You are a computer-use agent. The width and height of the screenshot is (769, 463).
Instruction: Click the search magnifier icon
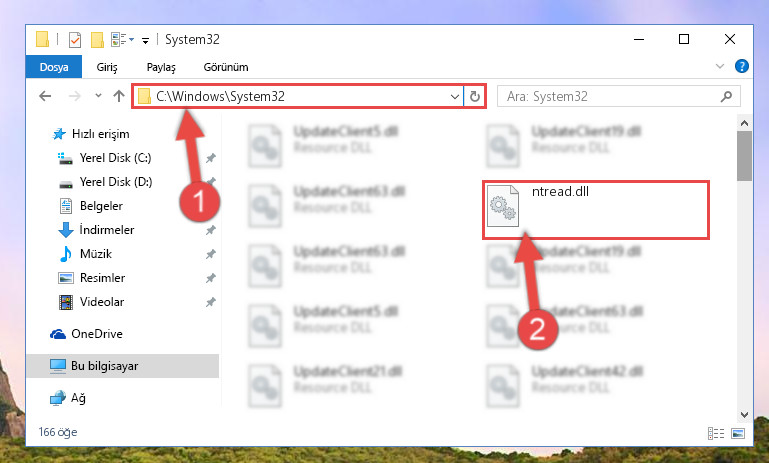click(x=726, y=97)
